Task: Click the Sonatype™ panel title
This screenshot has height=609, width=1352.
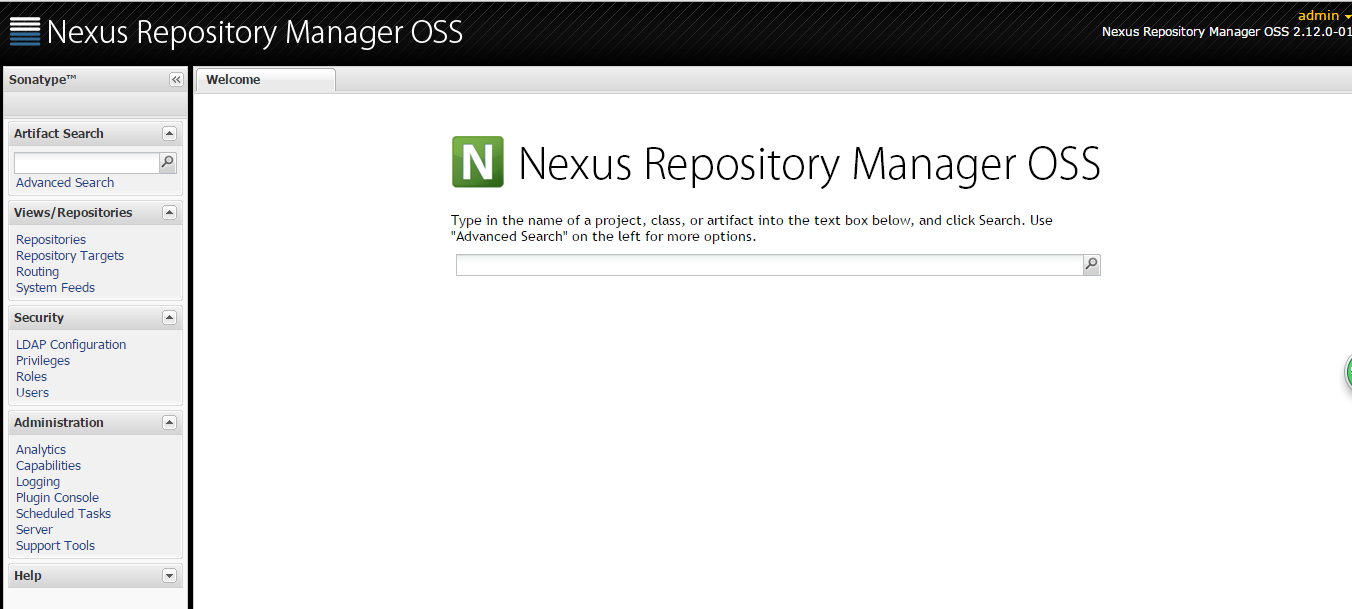Action: click(x=43, y=80)
